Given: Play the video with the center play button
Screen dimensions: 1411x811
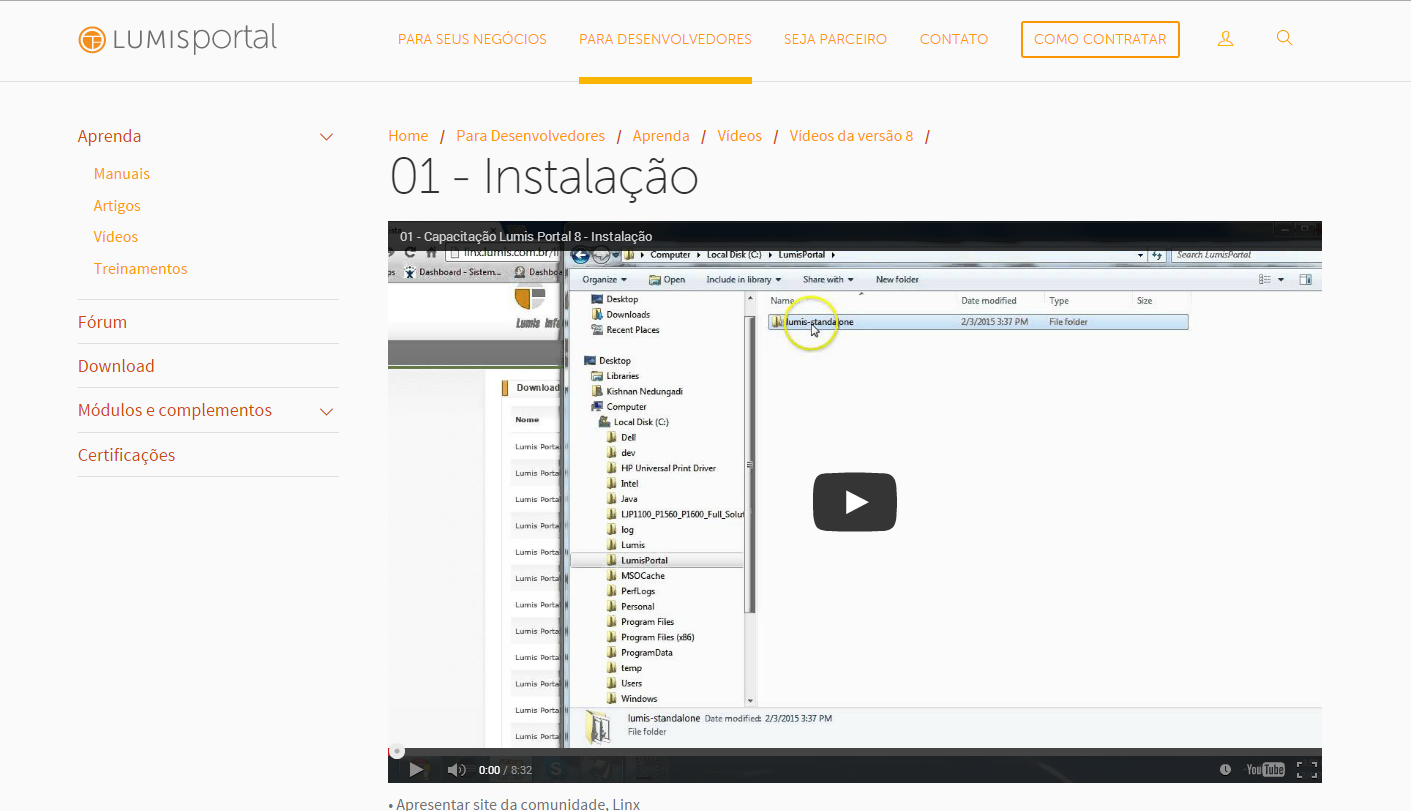Looking at the screenshot, I should 855,502.
